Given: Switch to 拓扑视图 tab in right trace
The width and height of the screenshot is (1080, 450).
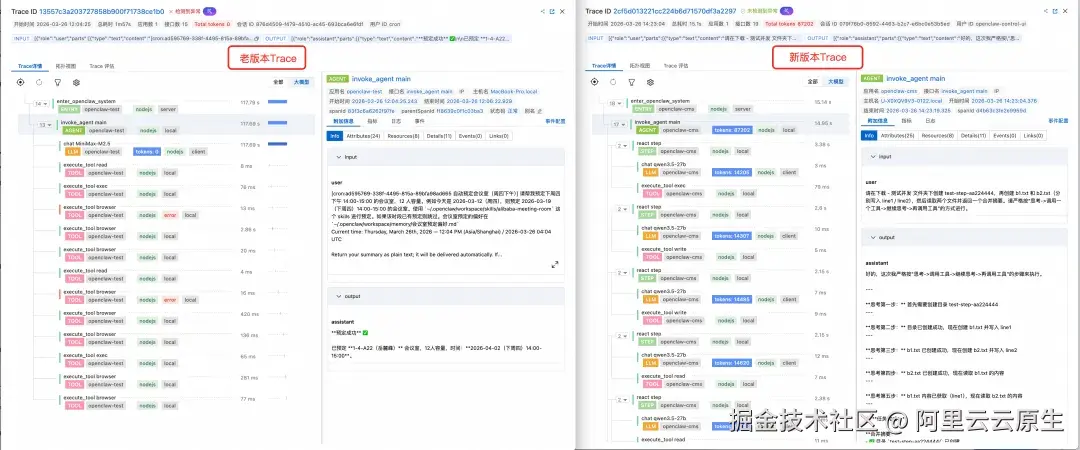Looking at the screenshot, I should [641, 66].
